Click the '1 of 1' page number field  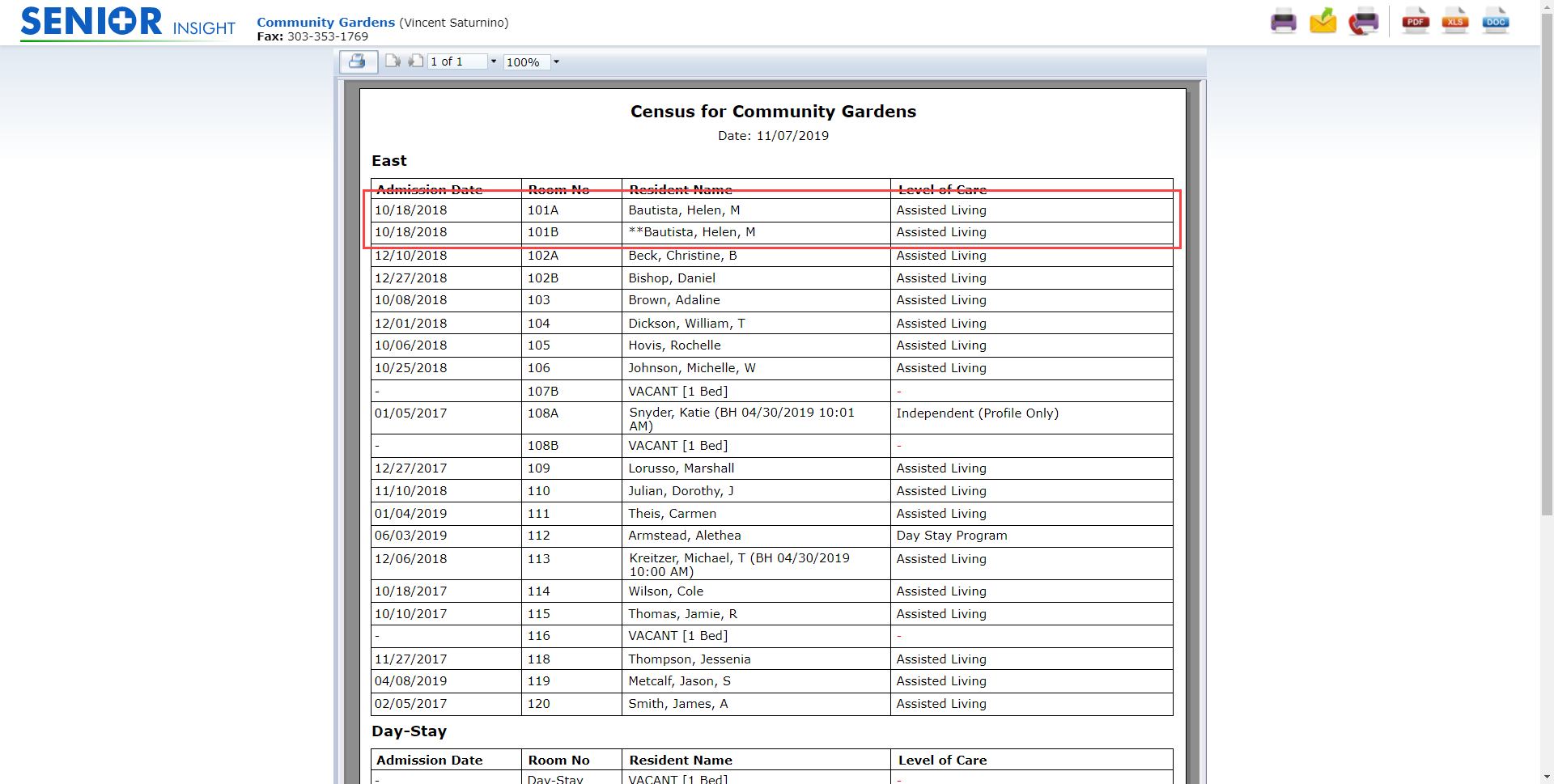tap(456, 61)
